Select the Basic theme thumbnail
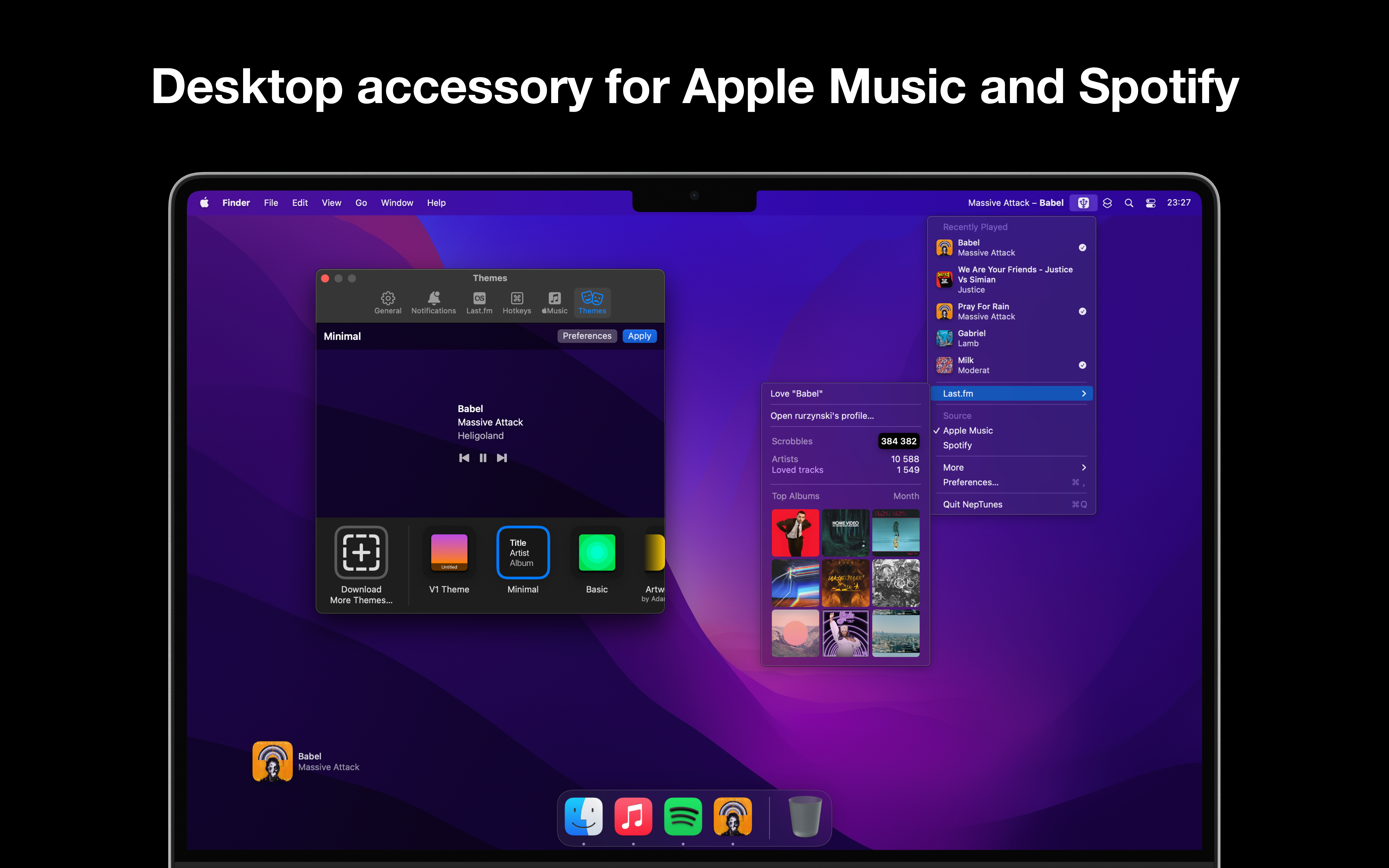 click(x=597, y=552)
